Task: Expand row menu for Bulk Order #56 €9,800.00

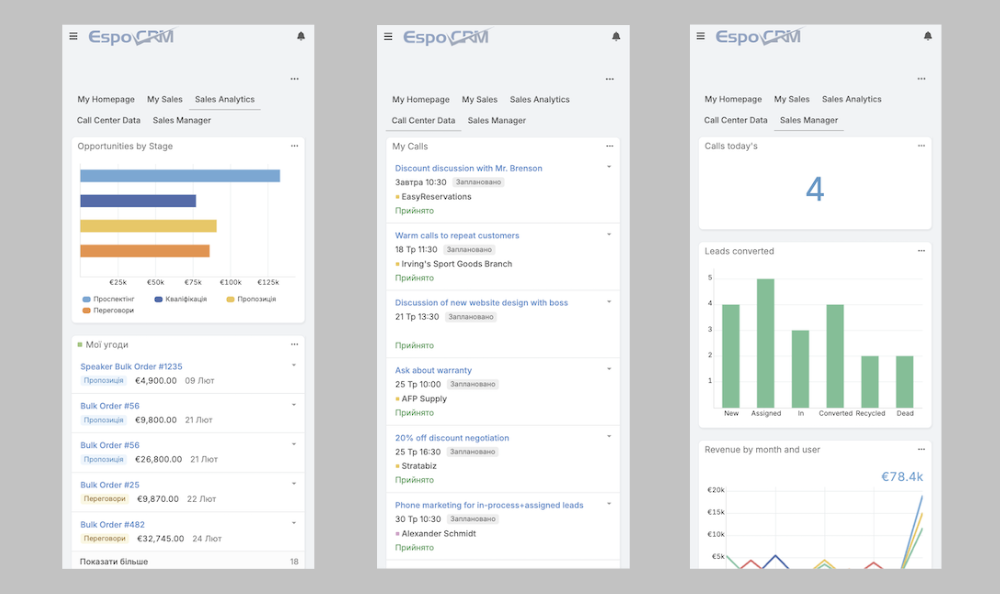Action: (294, 405)
